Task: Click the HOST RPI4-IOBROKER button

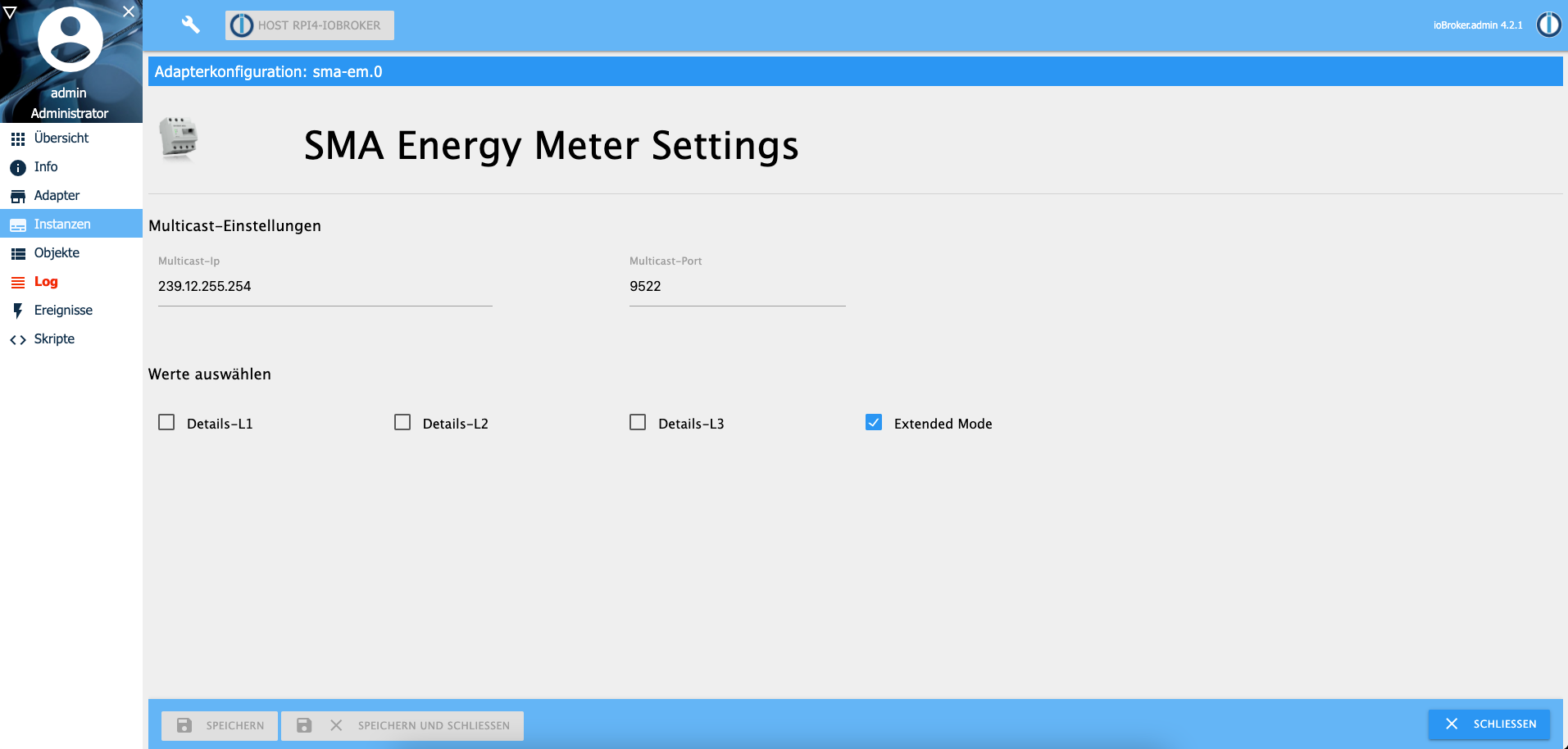Action: tap(310, 25)
